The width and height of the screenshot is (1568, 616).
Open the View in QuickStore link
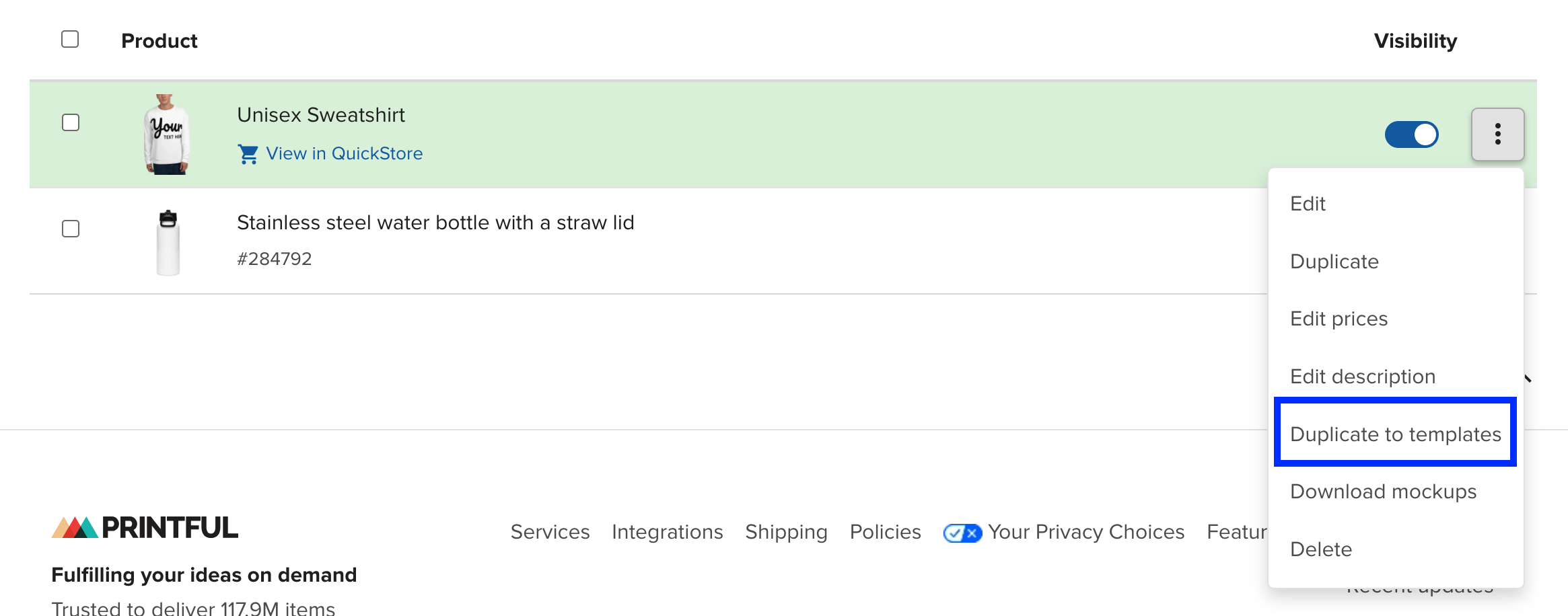[344, 154]
